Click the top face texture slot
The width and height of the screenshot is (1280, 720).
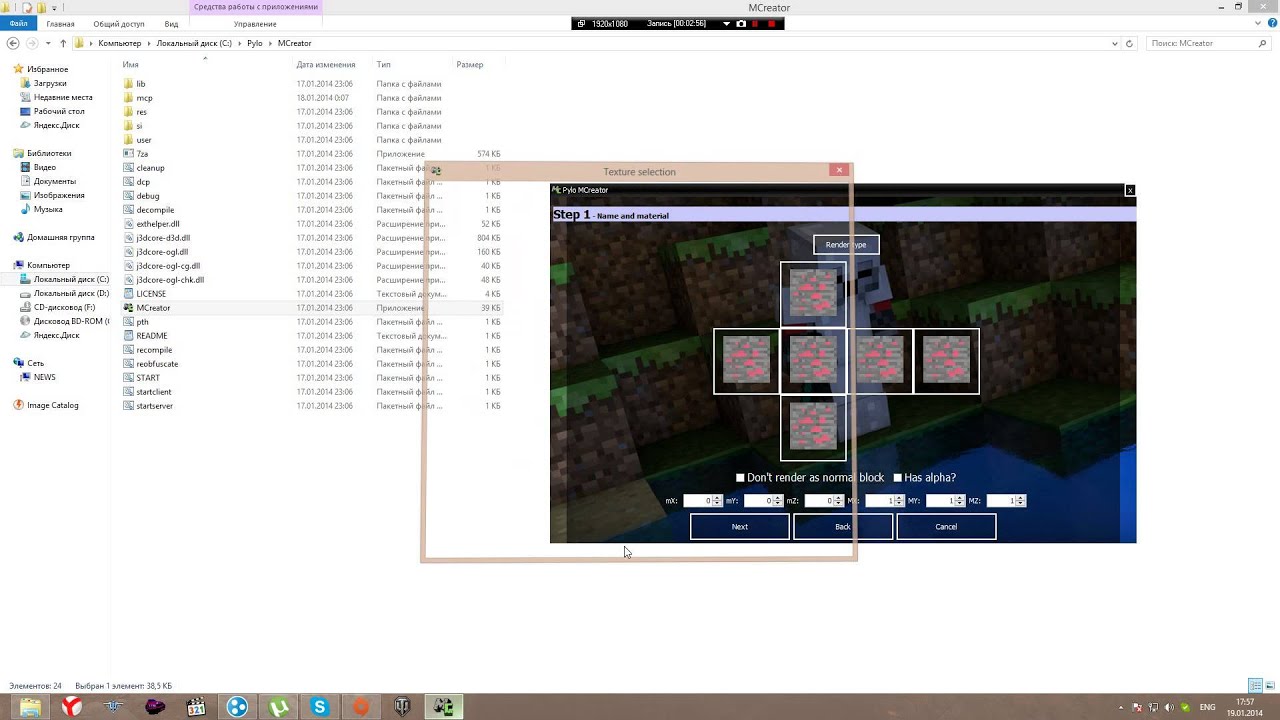coord(813,294)
